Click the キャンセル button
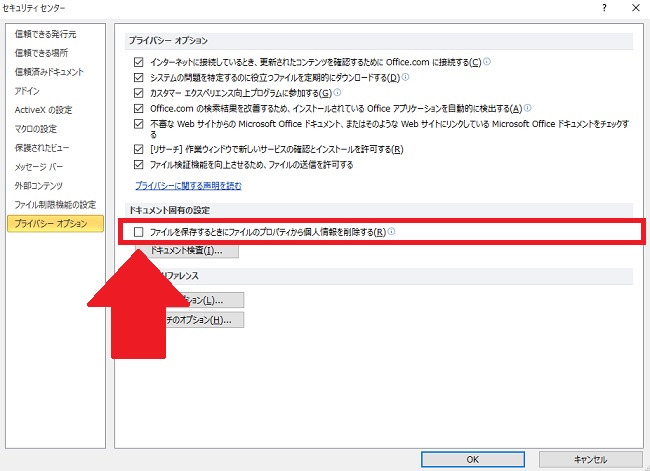 pyautogui.click(x=590, y=459)
